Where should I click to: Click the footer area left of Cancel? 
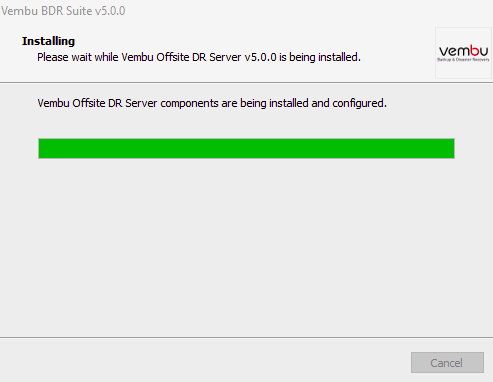pos(200,362)
